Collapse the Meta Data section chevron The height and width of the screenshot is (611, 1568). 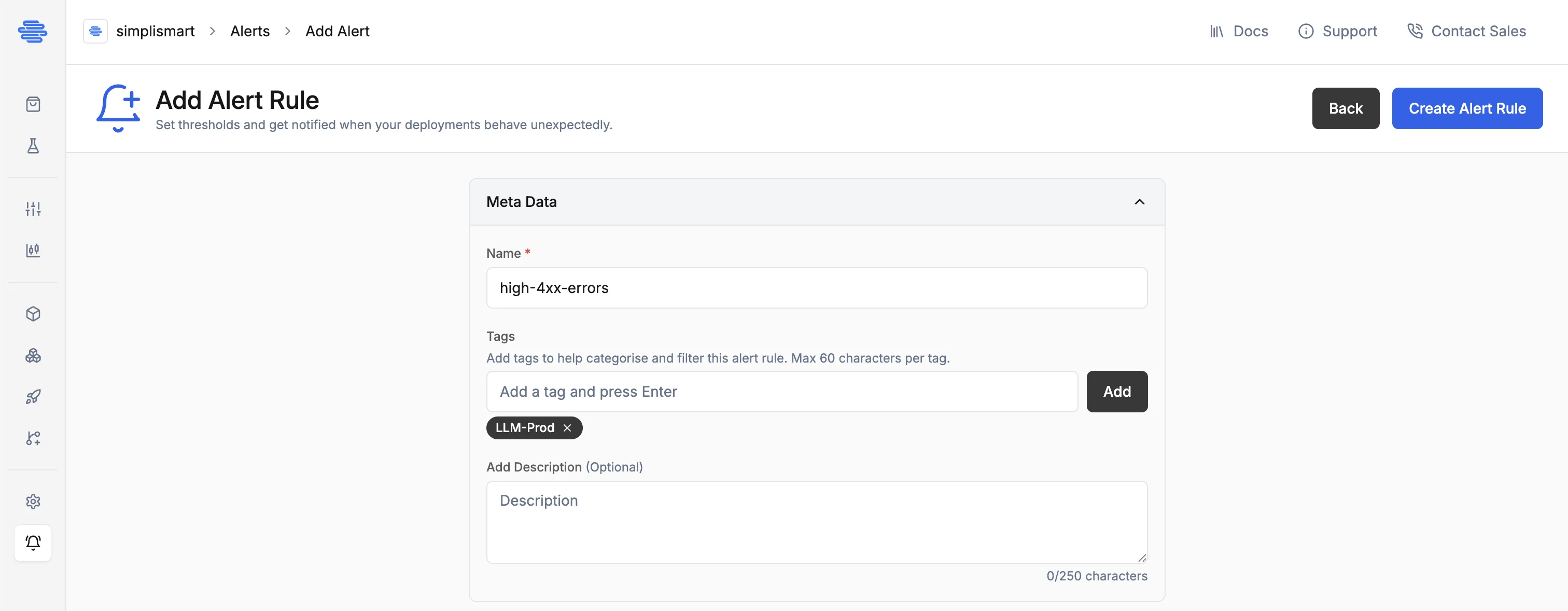click(1140, 202)
